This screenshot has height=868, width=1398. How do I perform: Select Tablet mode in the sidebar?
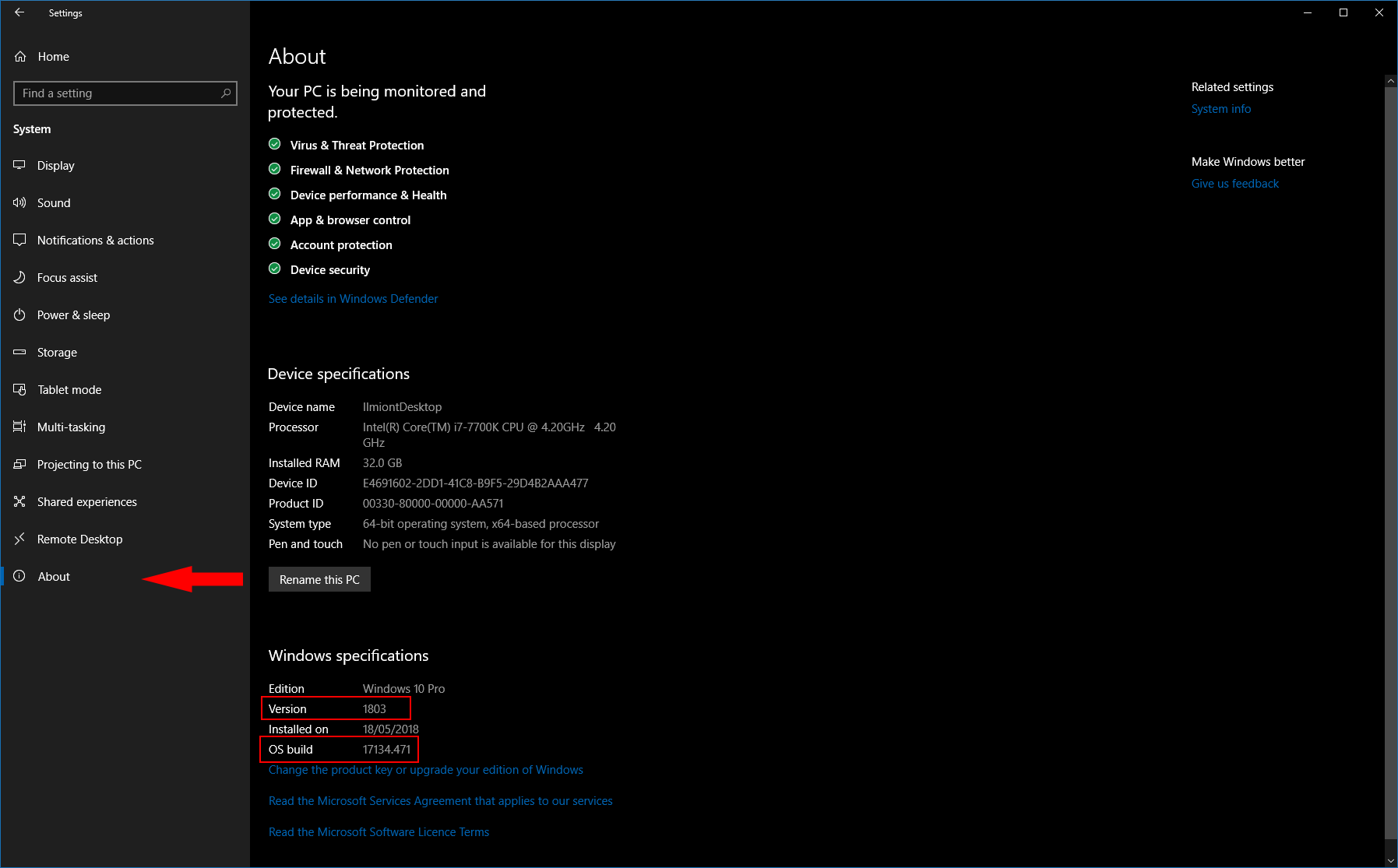point(69,389)
